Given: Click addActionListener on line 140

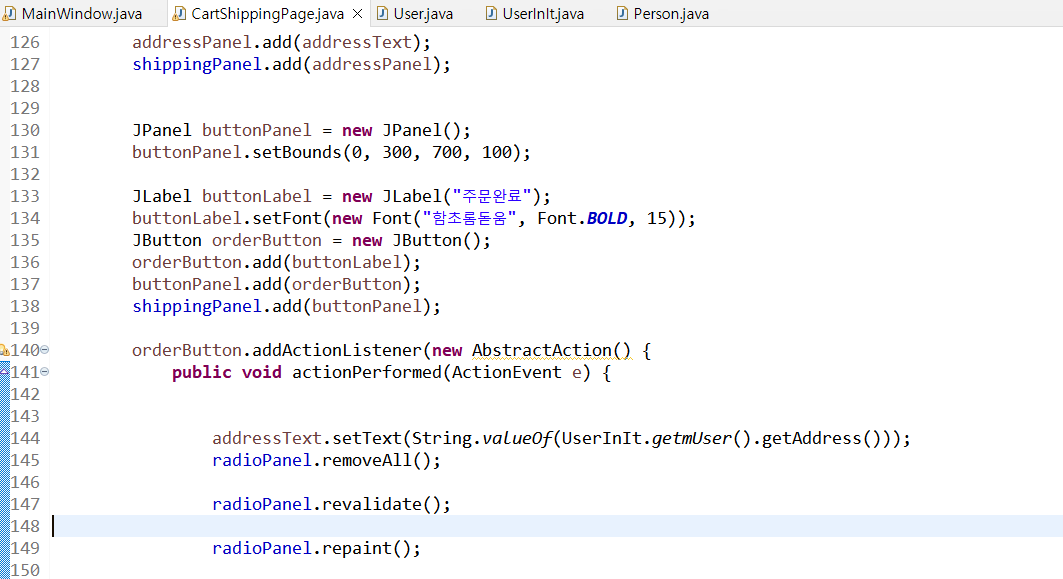Looking at the screenshot, I should pos(337,351).
